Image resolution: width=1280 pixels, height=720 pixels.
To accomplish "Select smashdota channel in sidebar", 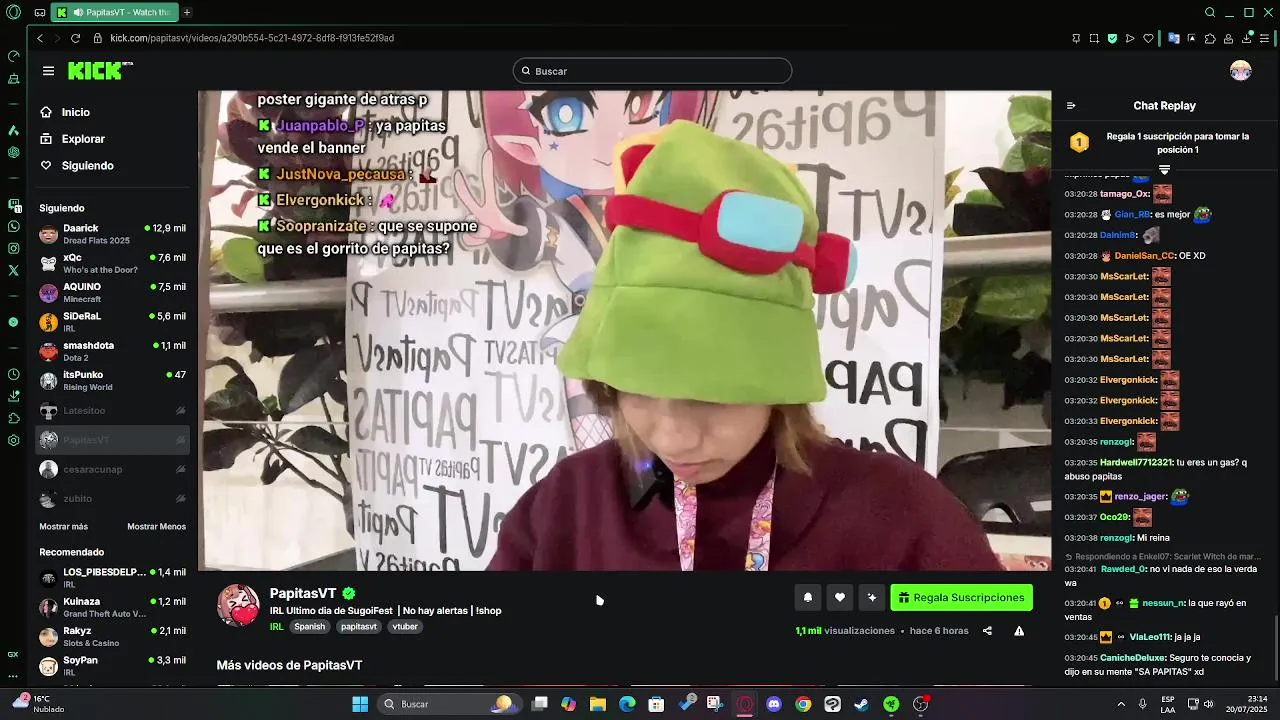I will point(113,351).
